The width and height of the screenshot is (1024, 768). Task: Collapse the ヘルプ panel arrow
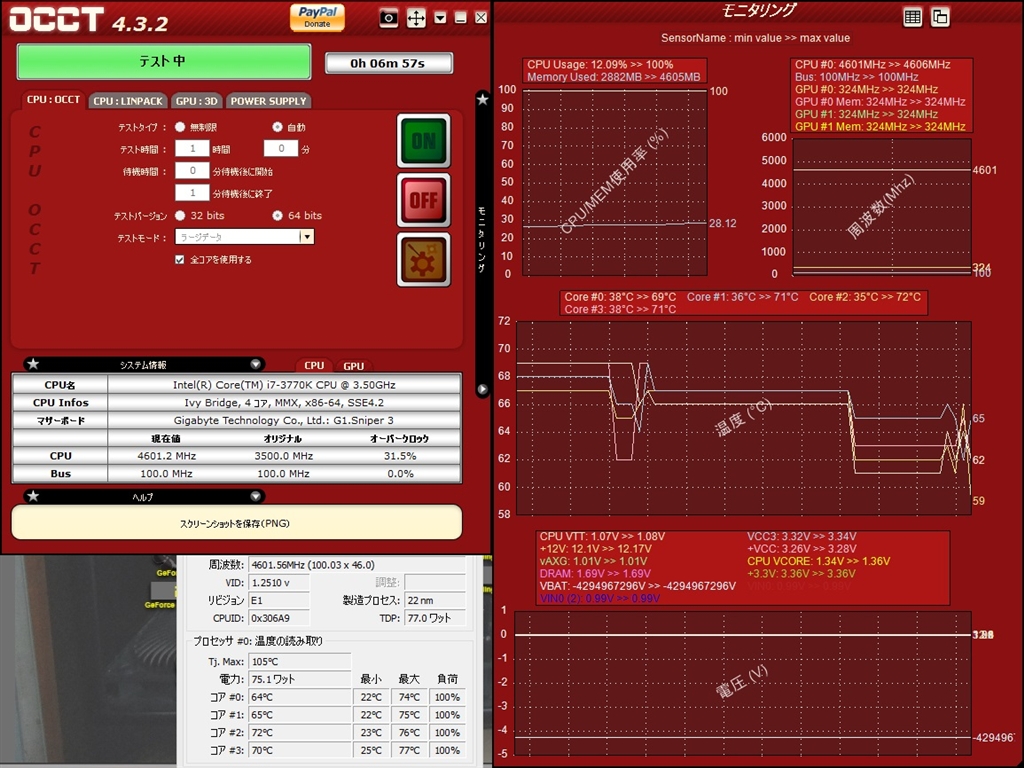[x=256, y=496]
